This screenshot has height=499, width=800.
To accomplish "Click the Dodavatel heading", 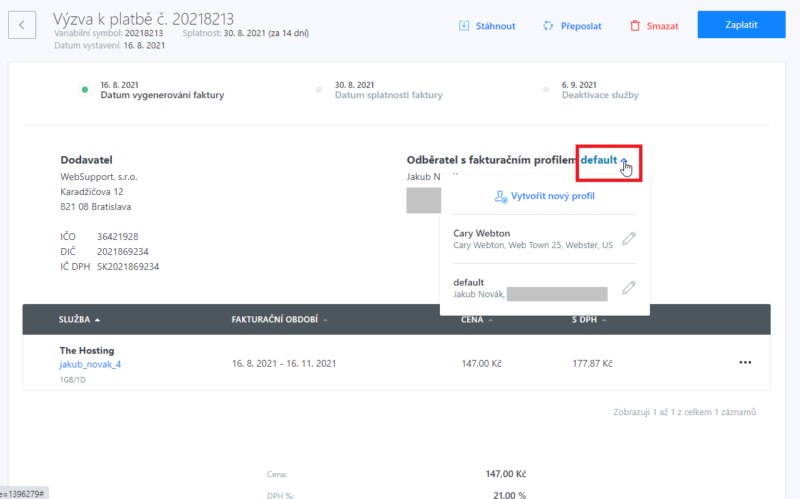I will (86, 160).
